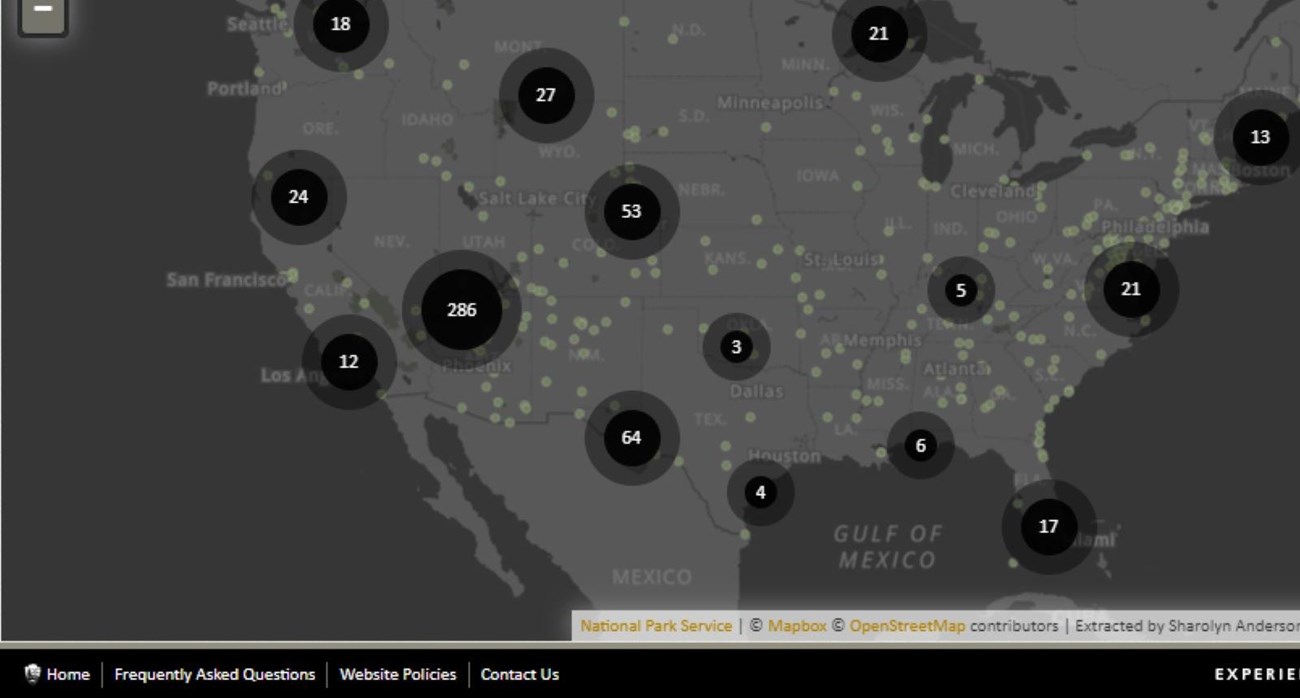1300x698 pixels.
Task: Follow the OpenStreetMap attribution link
Action: click(x=907, y=626)
